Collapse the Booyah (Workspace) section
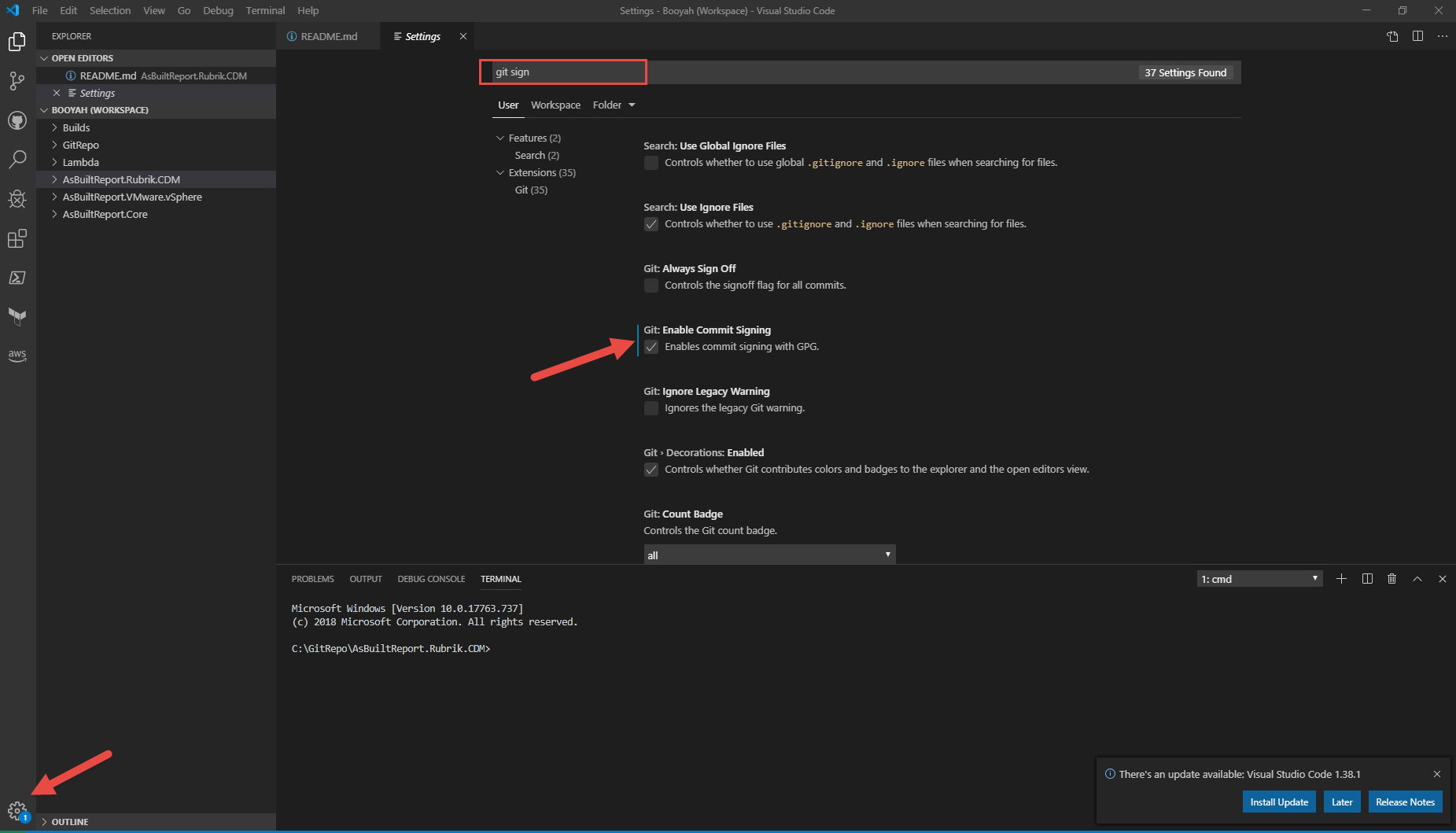 (156, 110)
